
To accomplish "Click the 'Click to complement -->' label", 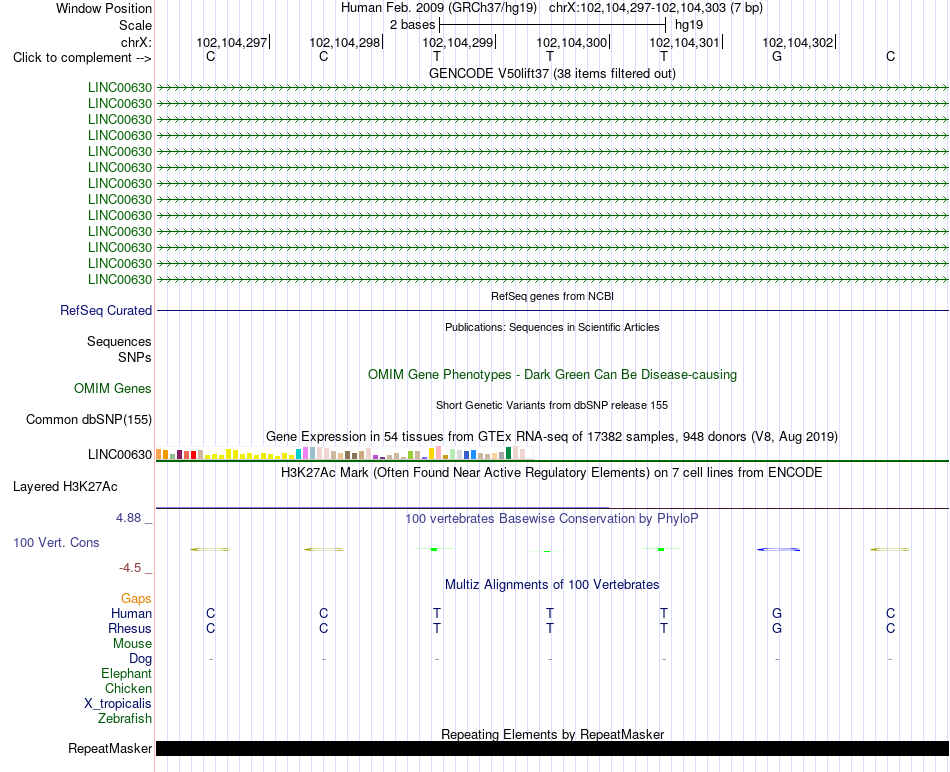I will (x=82, y=58).
